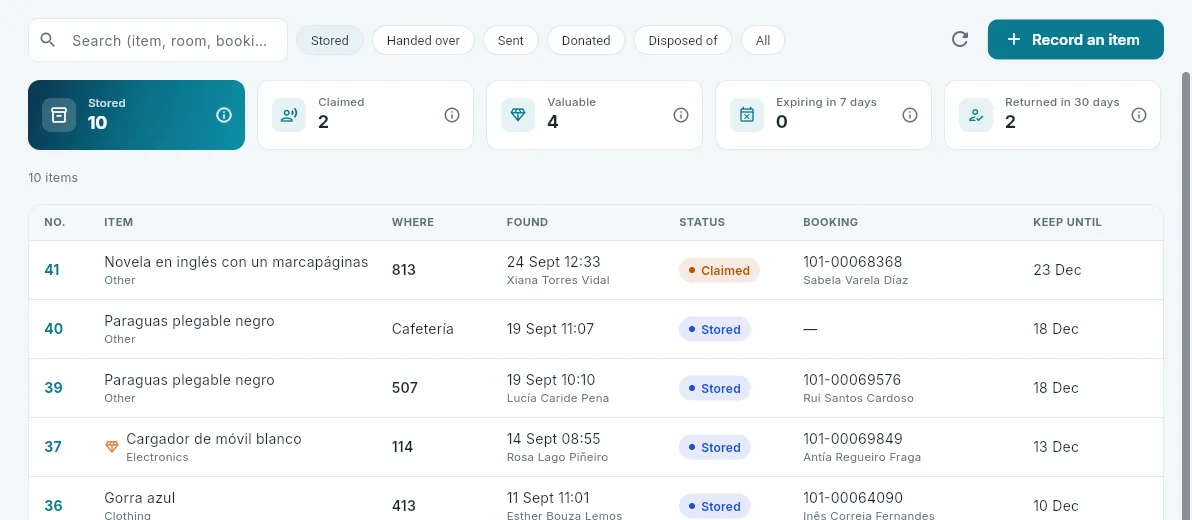
Task: Click the STATUS column header
Action: [702, 222]
